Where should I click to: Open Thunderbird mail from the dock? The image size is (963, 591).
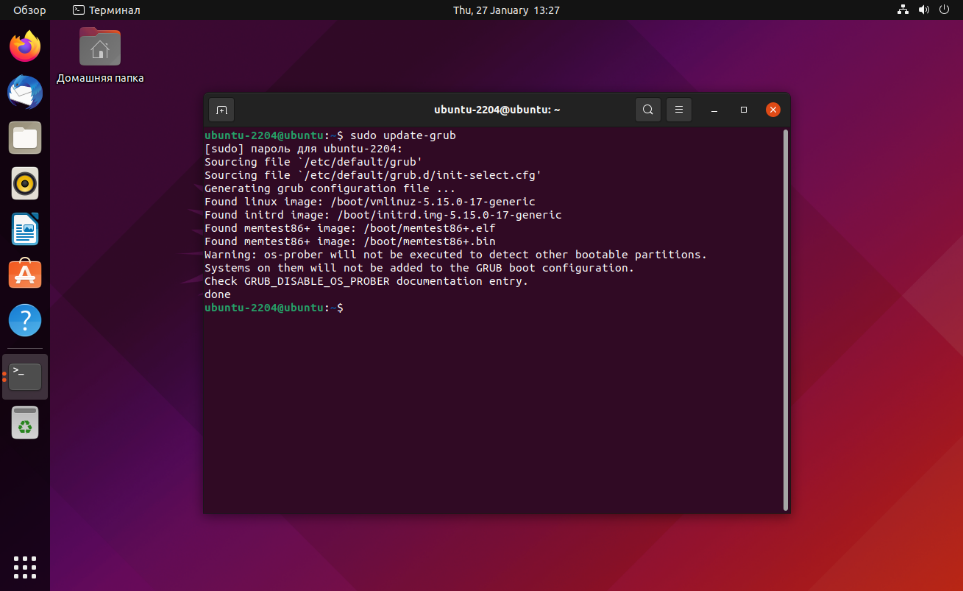point(25,92)
